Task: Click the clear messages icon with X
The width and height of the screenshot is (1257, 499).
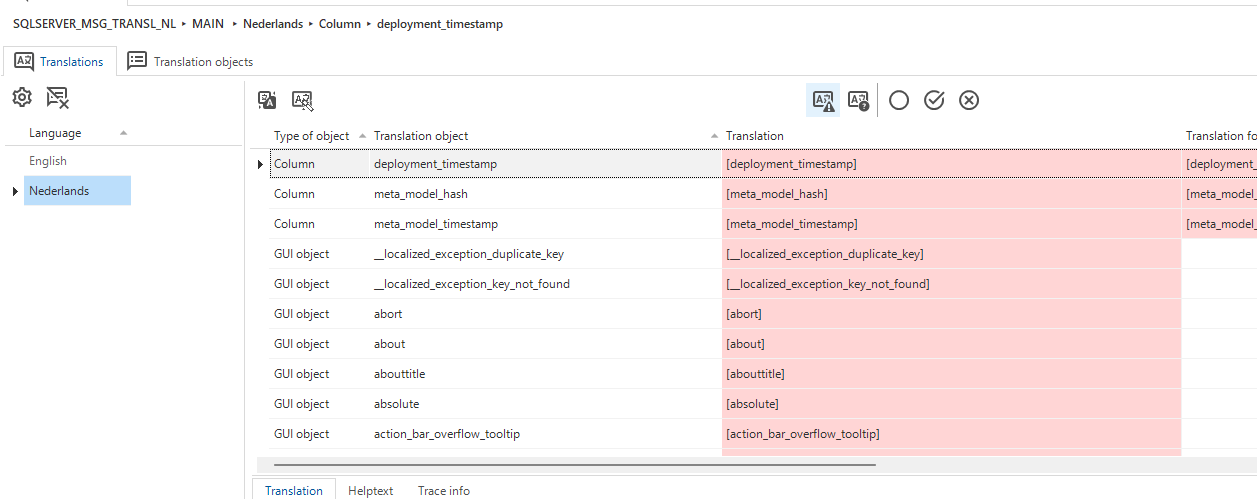Action: (x=57, y=97)
